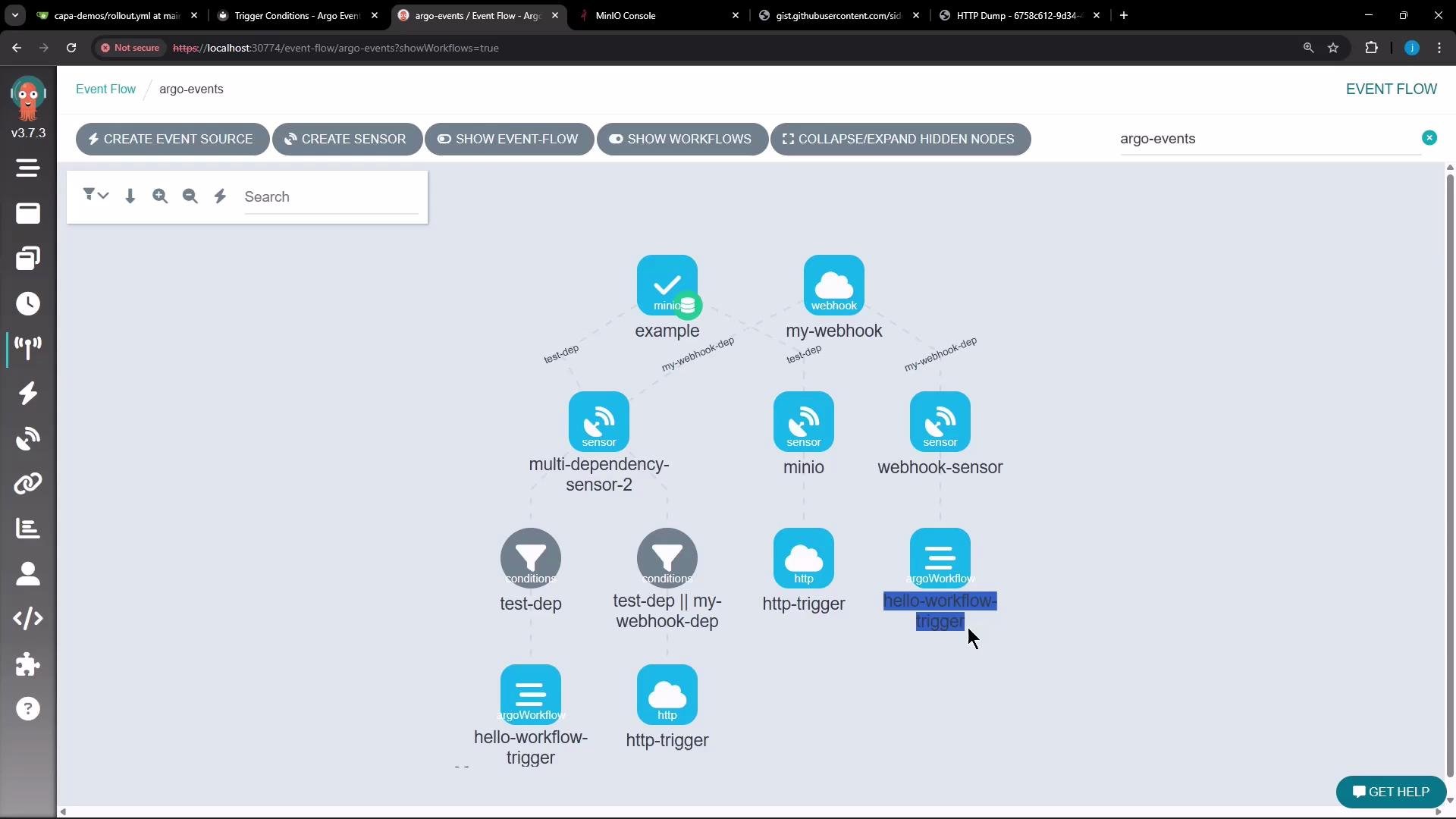Select highlighted hello-workflow-trigger argoWorkflow node

click(940, 558)
